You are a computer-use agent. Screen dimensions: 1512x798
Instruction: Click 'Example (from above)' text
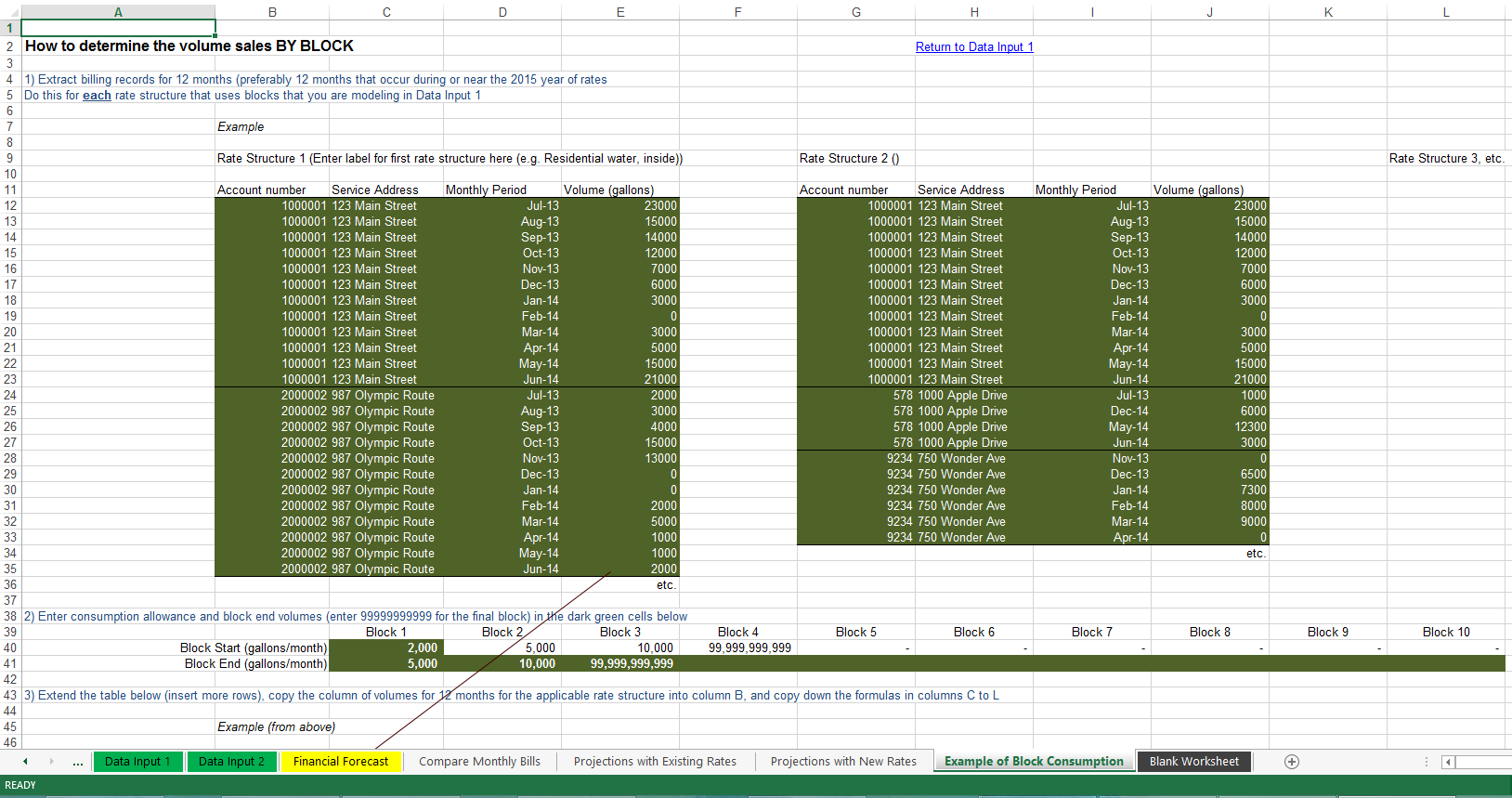[x=276, y=727]
